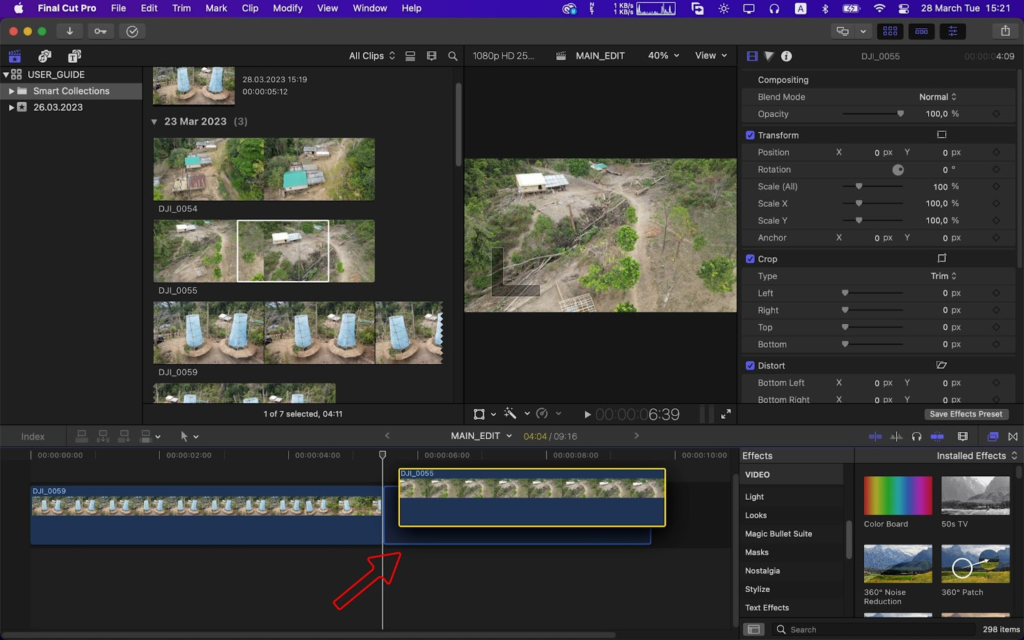Viewport: 1024px width, 640px height.
Task: Disable the Transform checkbox
Action: pos(750,135)
